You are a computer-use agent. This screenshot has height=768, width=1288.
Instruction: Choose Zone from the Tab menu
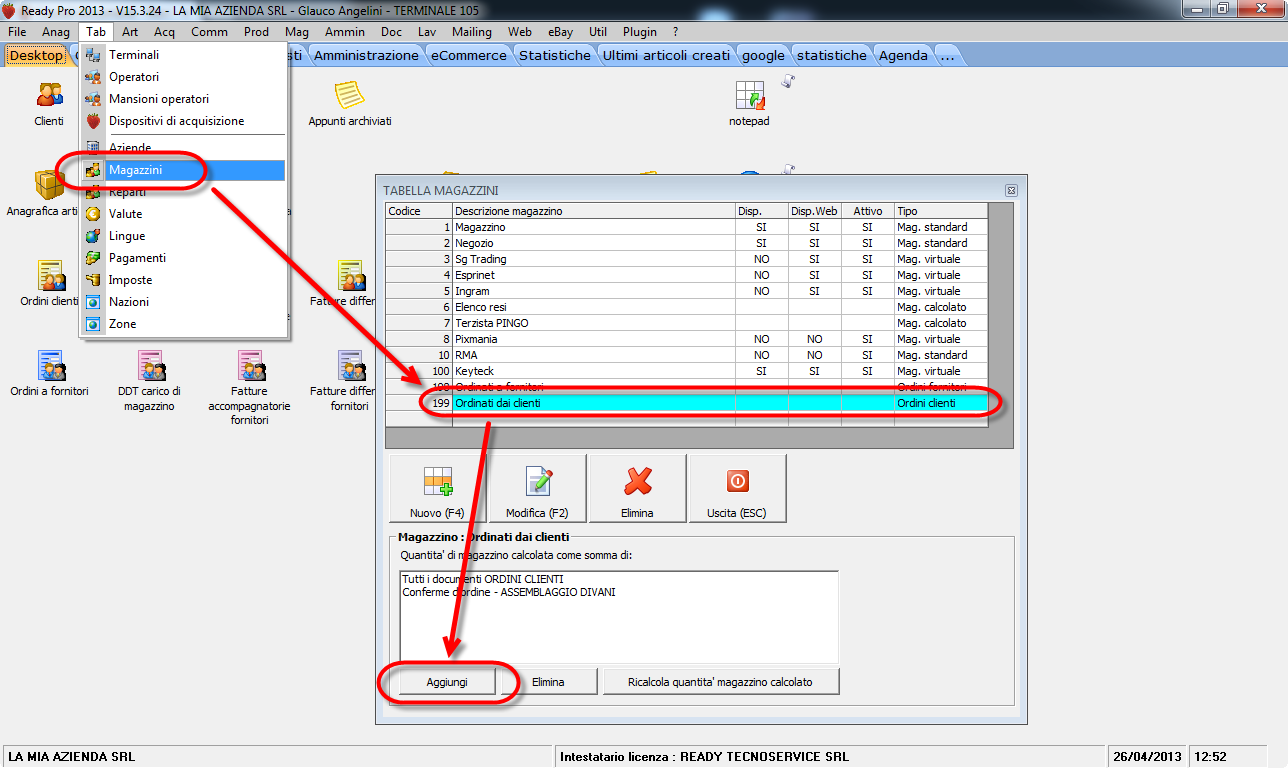tap(185, 324)
